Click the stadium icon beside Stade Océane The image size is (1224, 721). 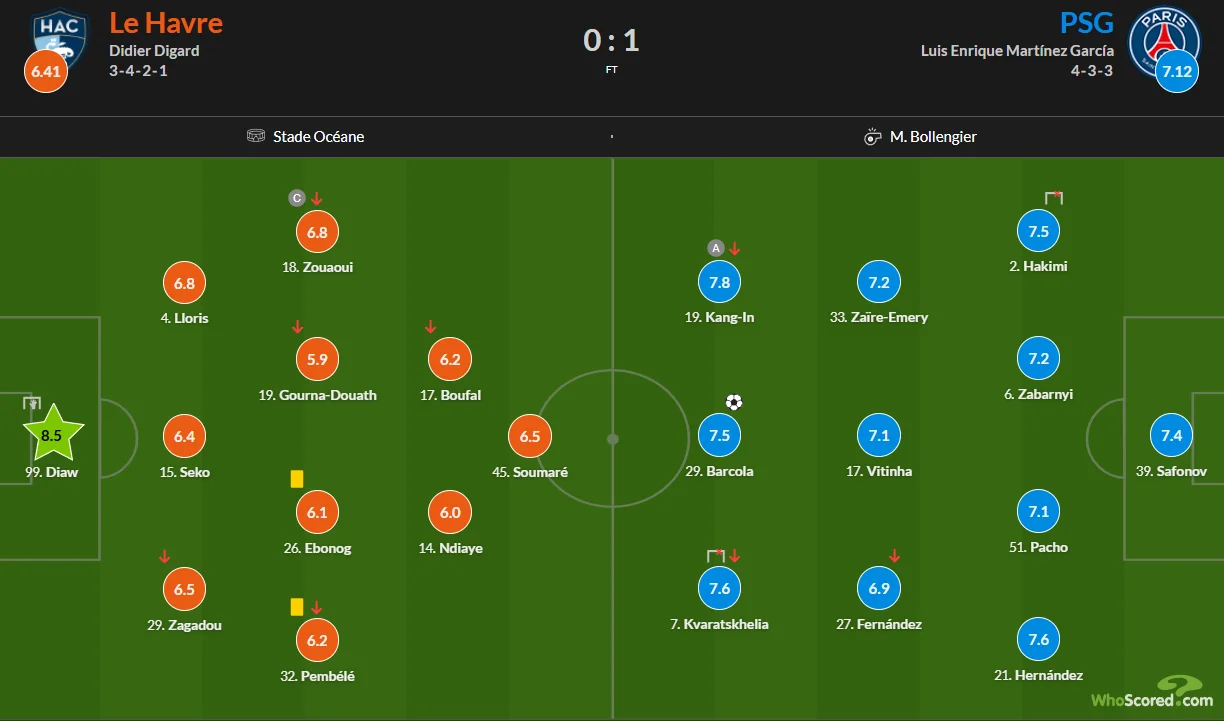tap(256, 136)
